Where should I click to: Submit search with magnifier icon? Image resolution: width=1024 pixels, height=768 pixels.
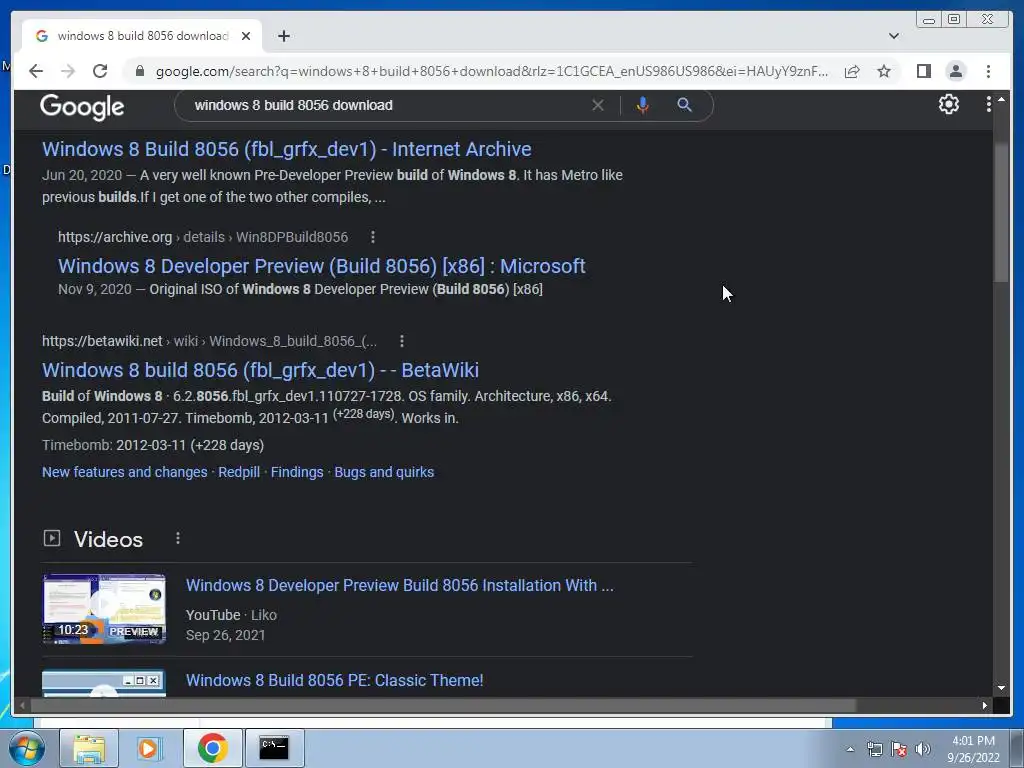click(684, 104)
